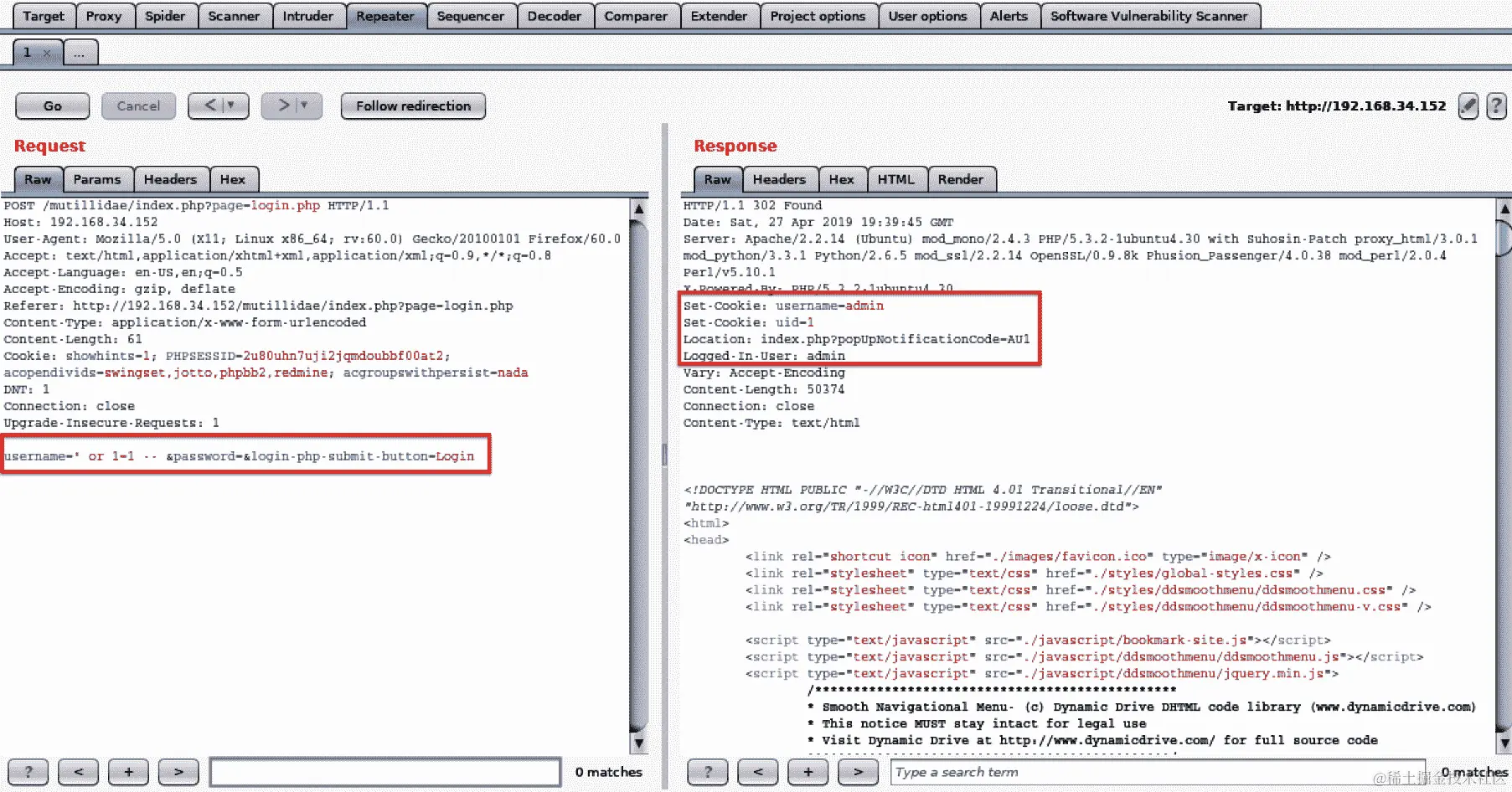Viewport: 1512px width, 792px height.
Task: Click 'Set-Cookie: username=admin' response line
Action: point(783,306)
